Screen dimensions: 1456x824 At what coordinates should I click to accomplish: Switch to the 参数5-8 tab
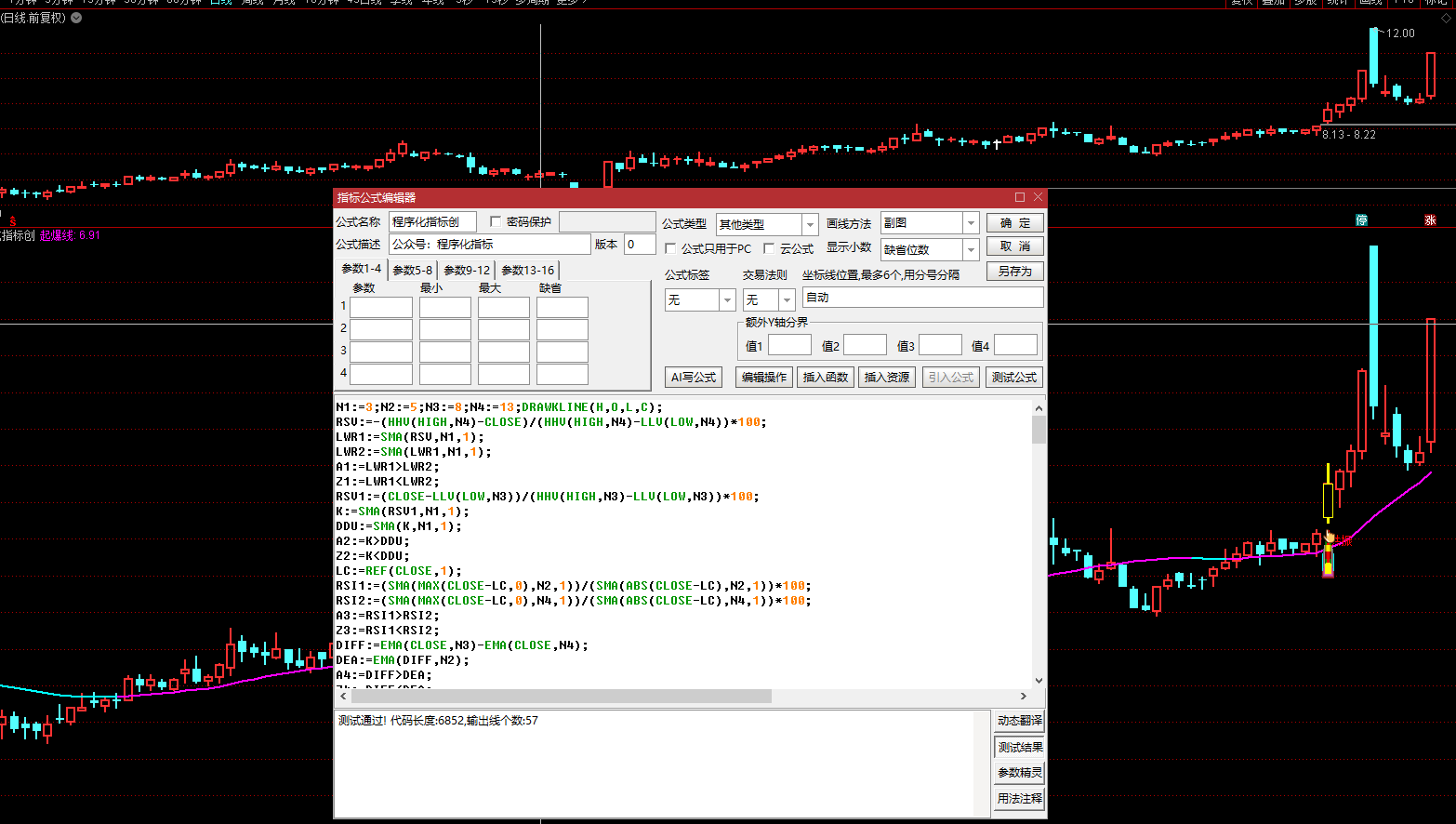pyautogui.click(x=412, y=271)
